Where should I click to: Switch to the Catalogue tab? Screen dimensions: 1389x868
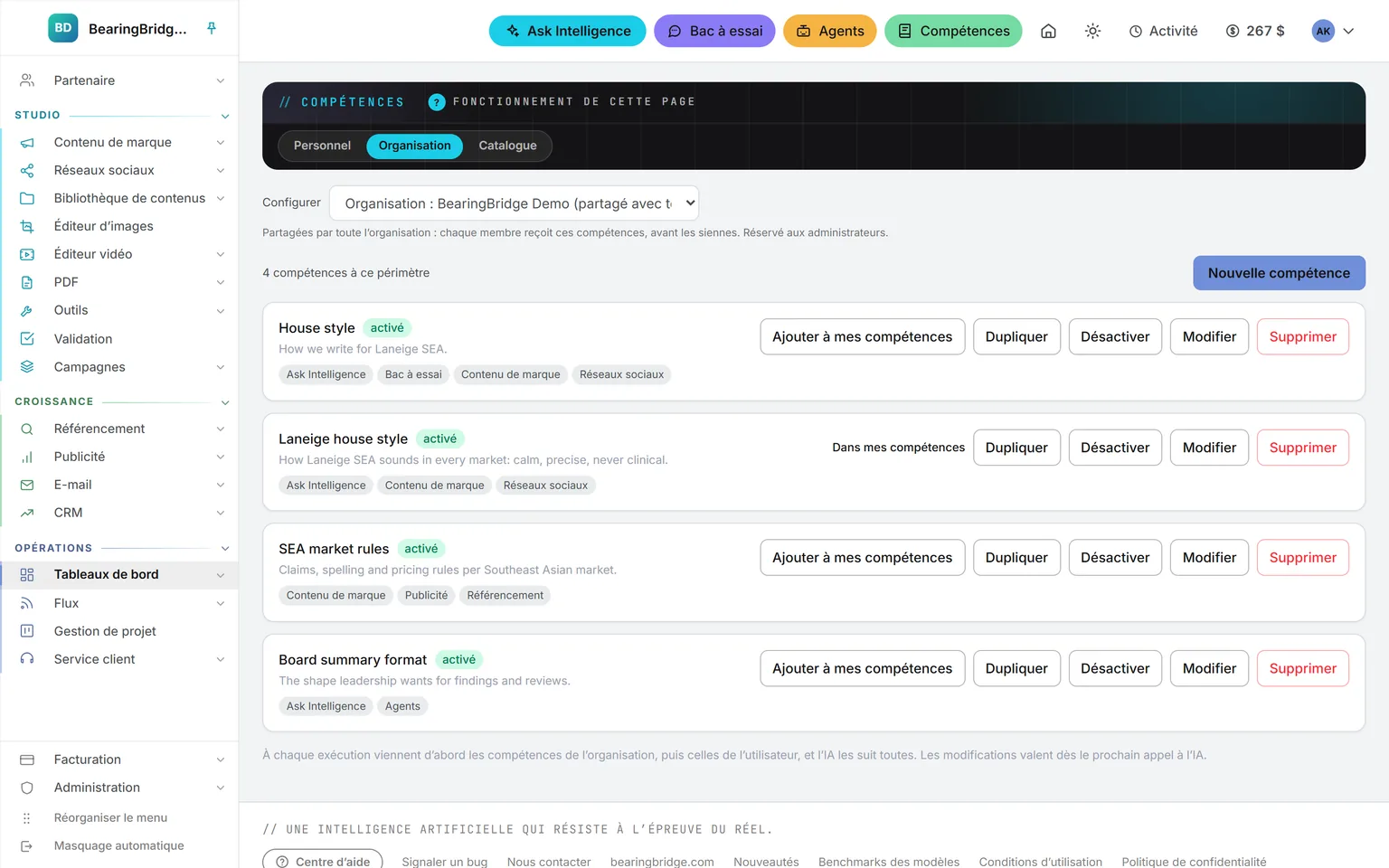[x=507, y=146]
